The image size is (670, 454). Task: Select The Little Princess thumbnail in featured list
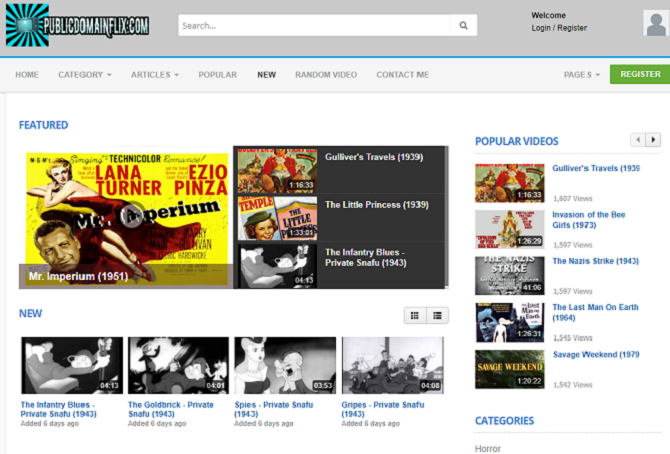pos(277,218)
